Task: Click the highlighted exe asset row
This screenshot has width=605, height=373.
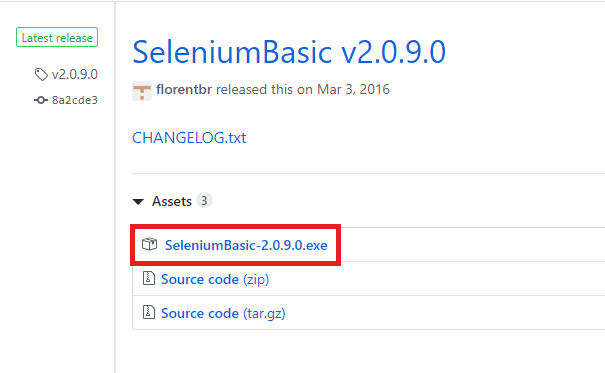Action: (x=235, y=245)
